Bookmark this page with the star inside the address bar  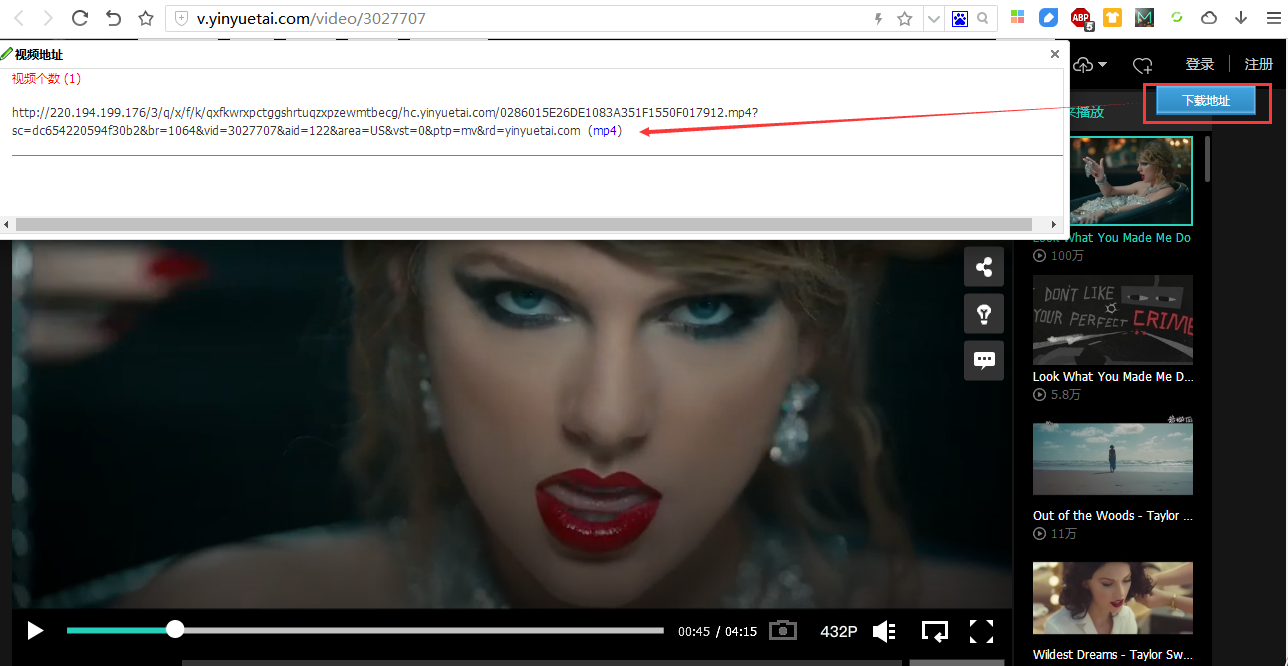click(904, 18)
